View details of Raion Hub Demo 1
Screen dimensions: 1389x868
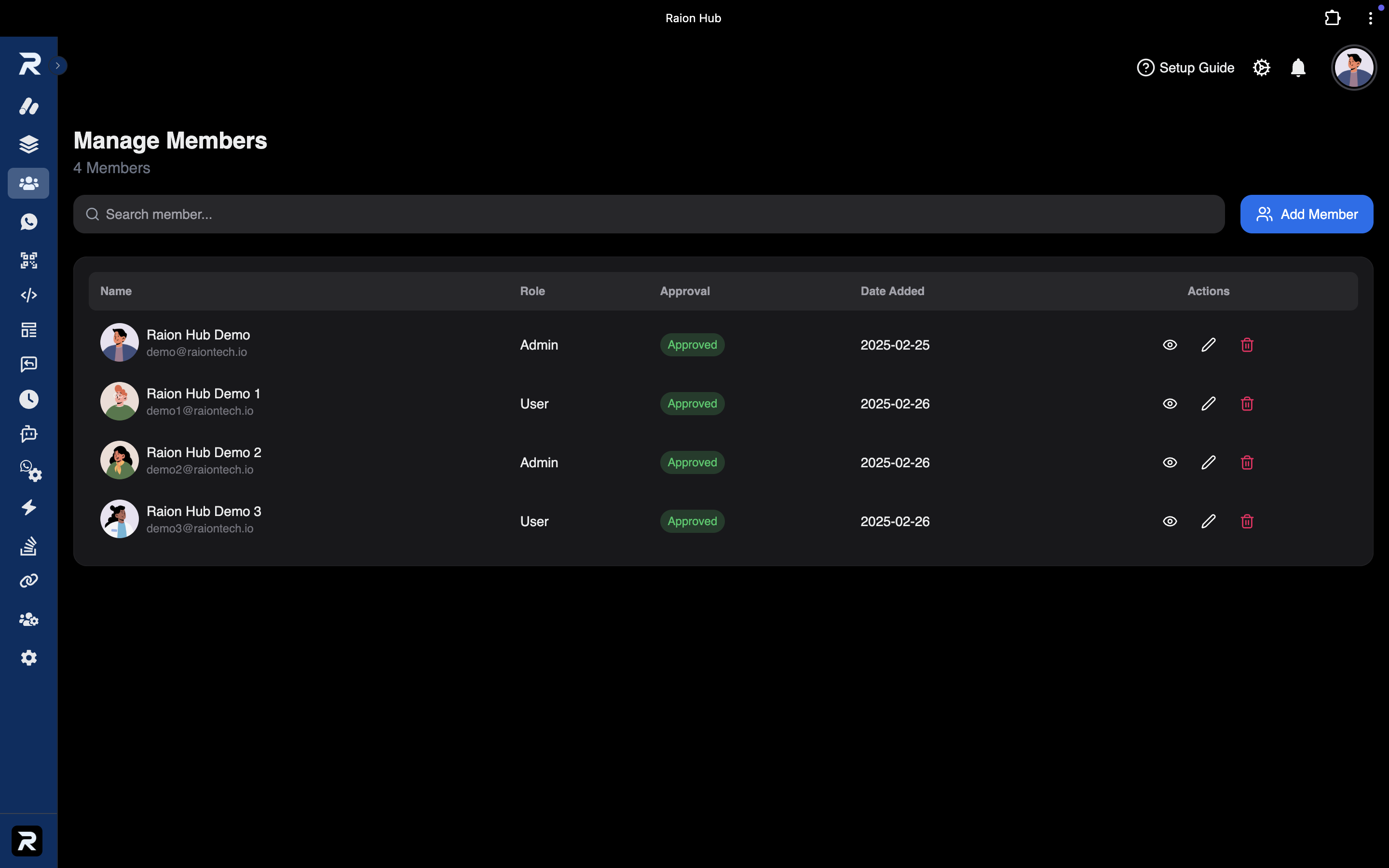click(1170, 404)
